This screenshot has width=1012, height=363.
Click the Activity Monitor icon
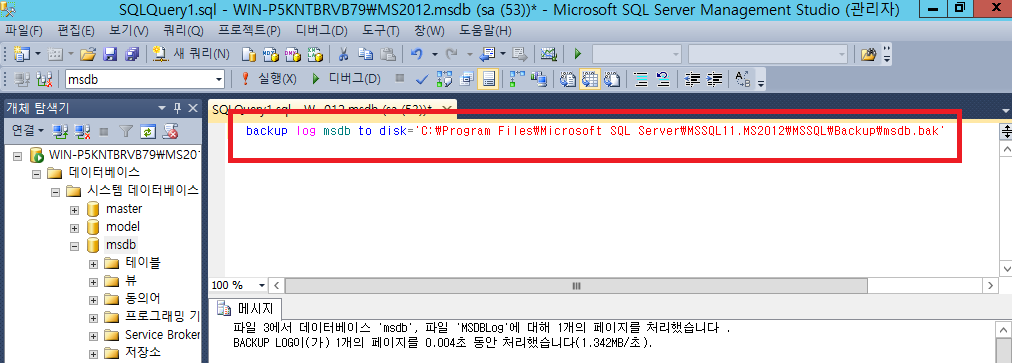click(549, 54)
